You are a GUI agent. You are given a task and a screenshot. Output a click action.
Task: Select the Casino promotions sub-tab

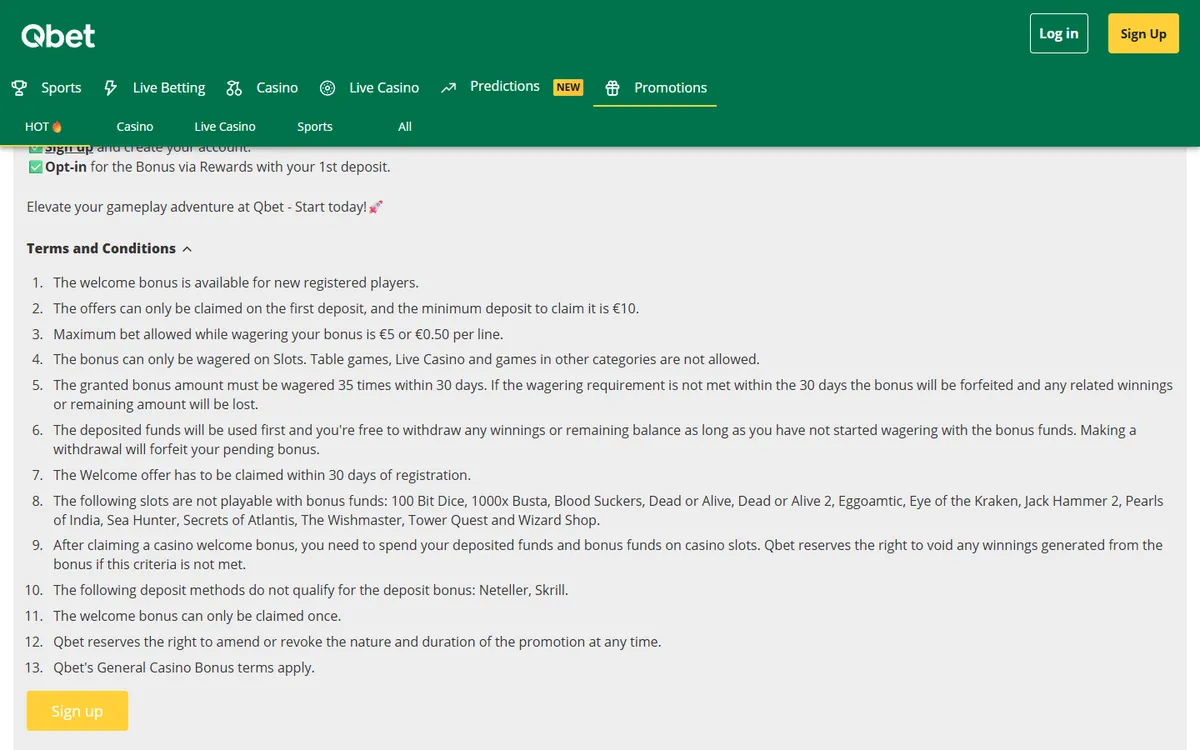135,127
